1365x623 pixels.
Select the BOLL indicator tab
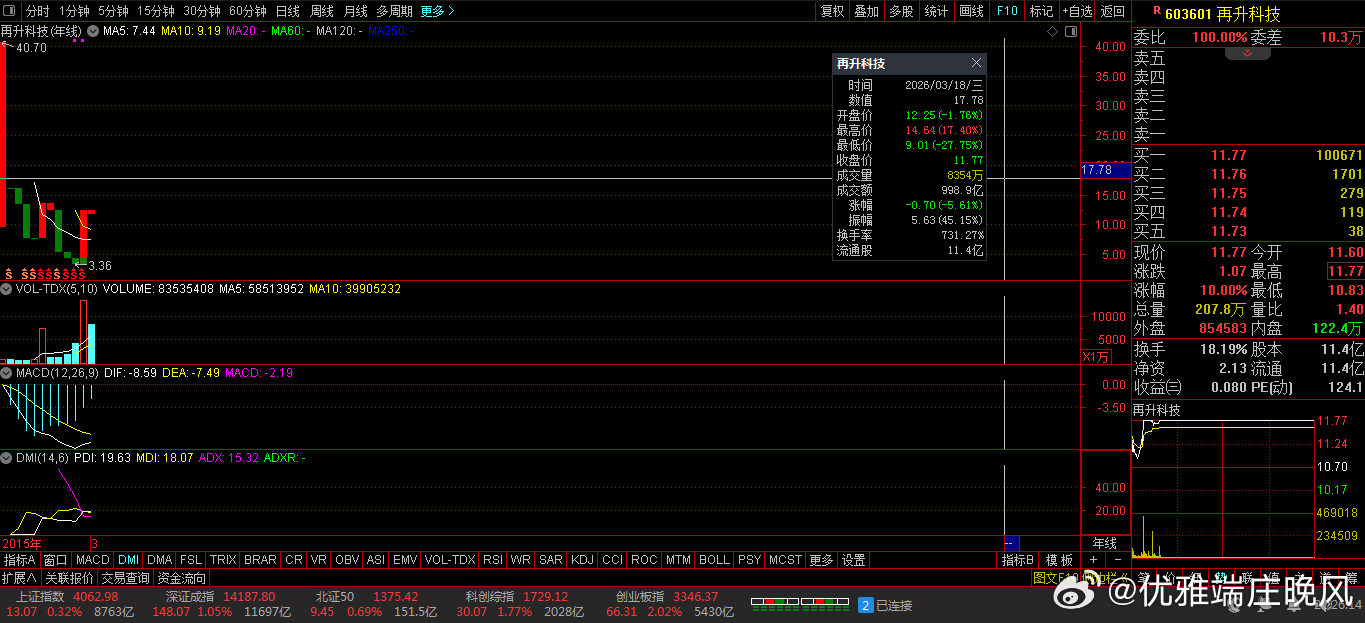pos(714,560)
